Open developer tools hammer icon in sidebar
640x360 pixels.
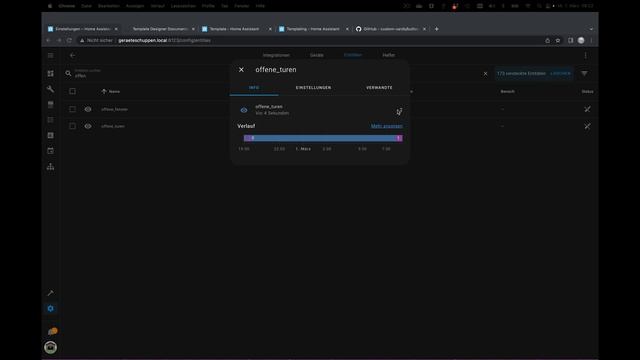(x=51, y=293)
